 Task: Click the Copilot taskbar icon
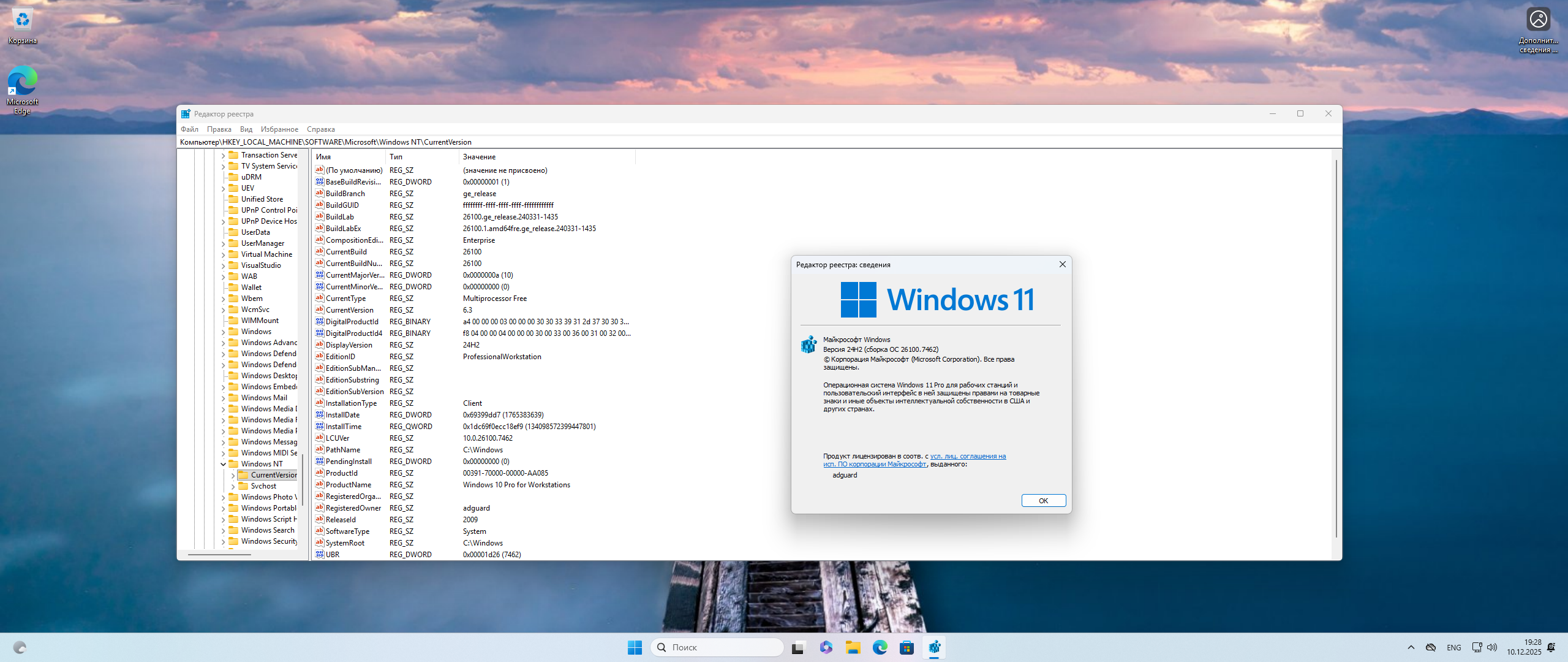(x=826, y=647)
